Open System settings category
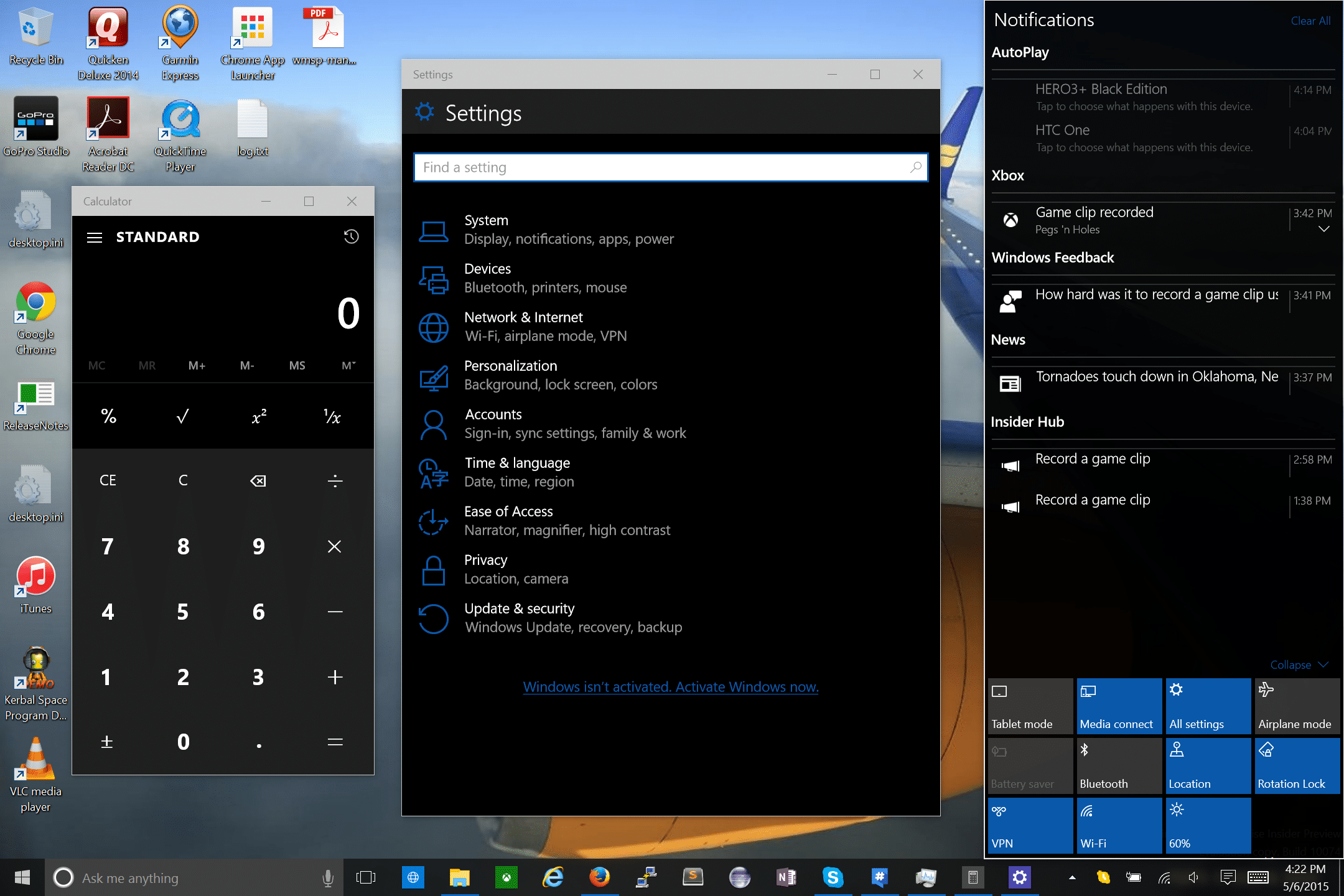Image resolution: width=1344 pixels, height=896 pixels. pos(671,230)
